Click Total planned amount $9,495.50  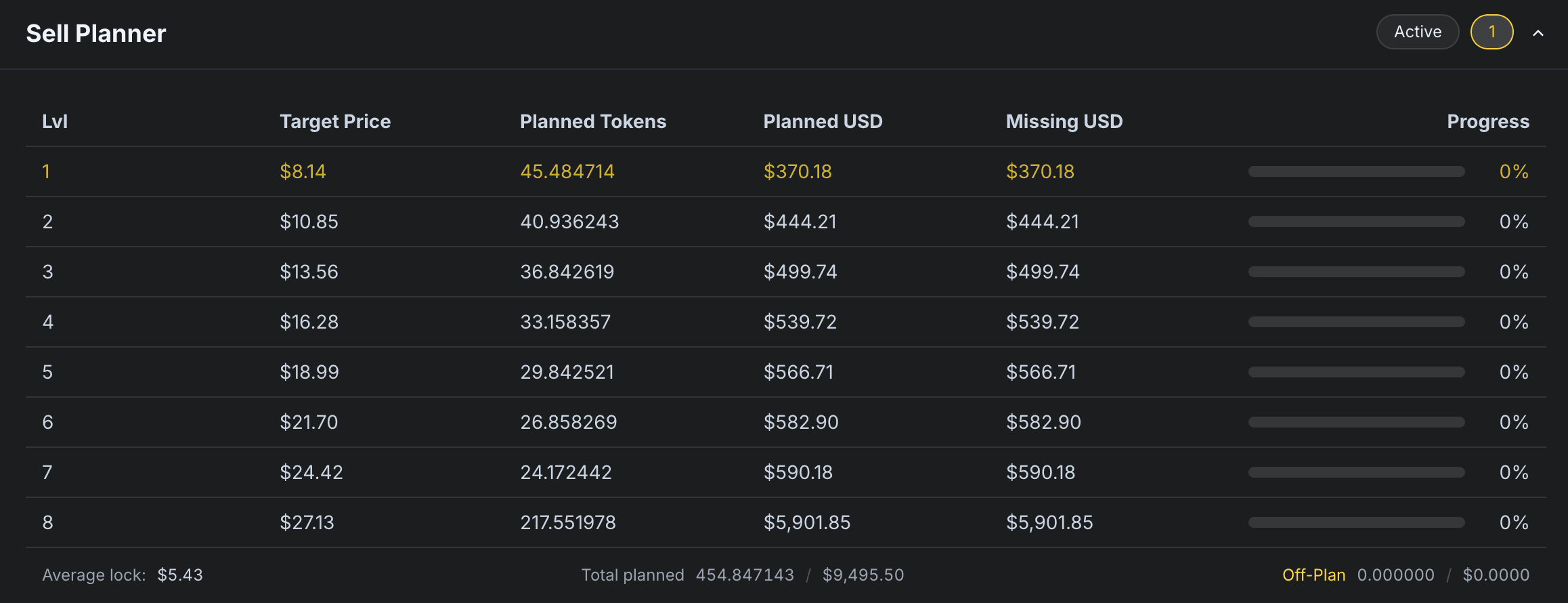pyautogui.click(x=863, y=575)
